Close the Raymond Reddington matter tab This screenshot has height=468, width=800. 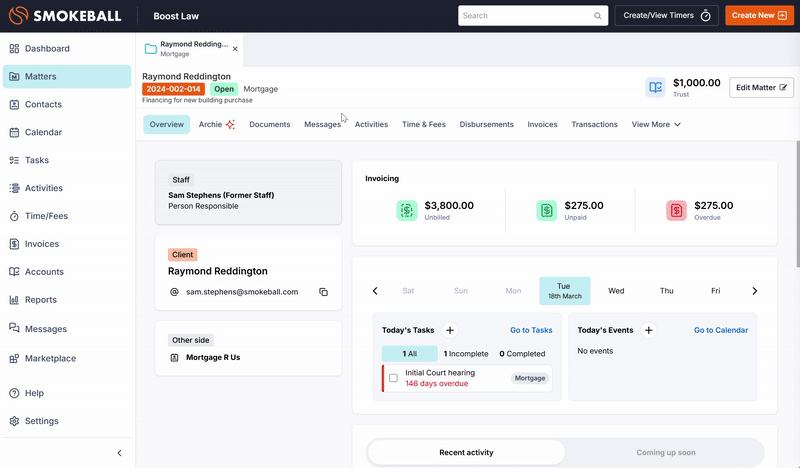235,49
